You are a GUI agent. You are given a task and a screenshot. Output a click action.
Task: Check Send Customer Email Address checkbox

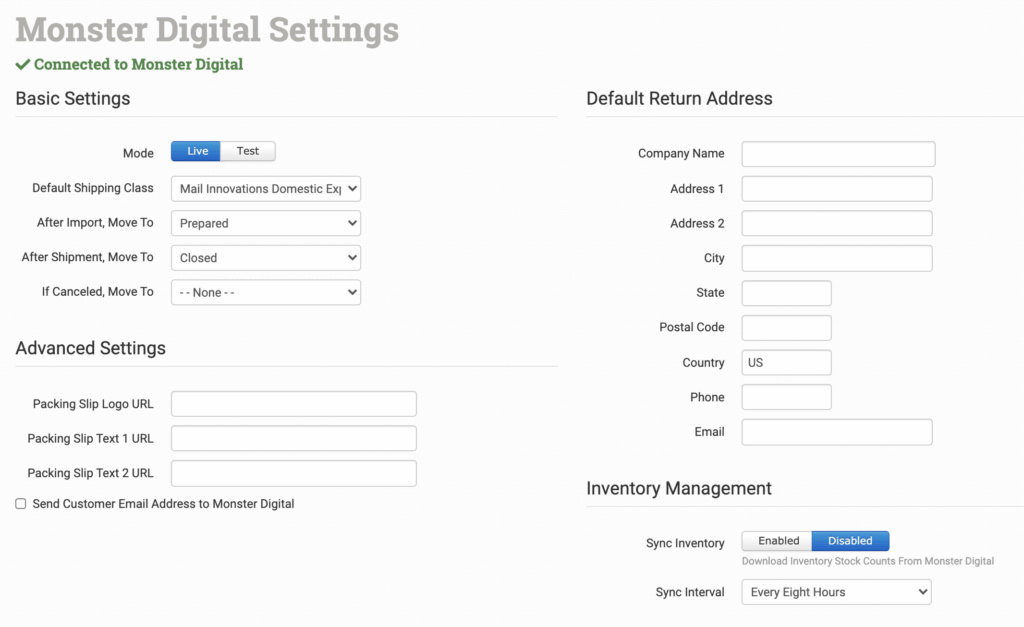click(21, 504)
